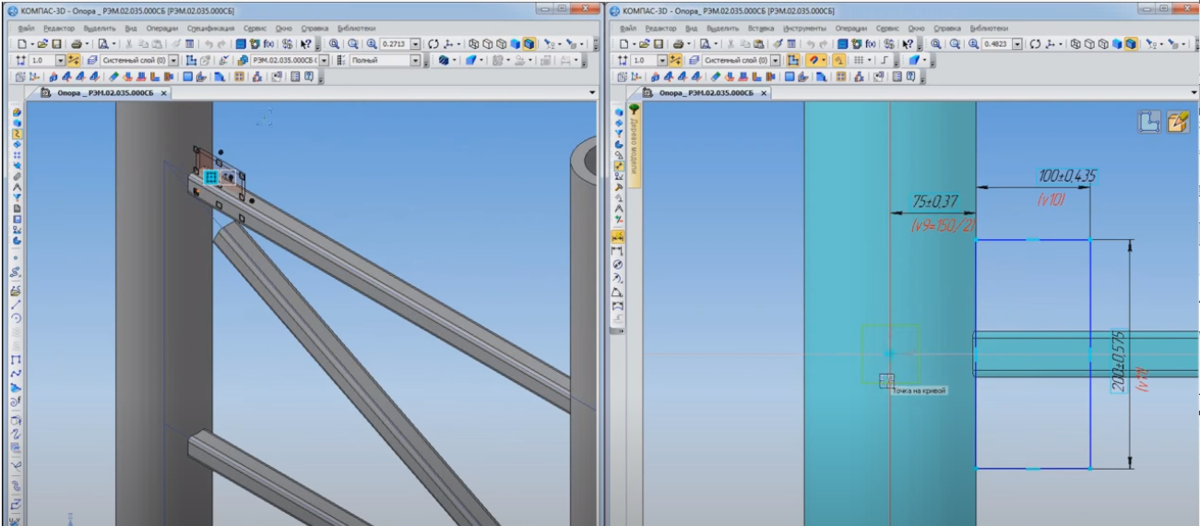Click the tab list arrow in left window
Image resolution: width=1200 pixels, height=526 pixels.
pos(592,92)
